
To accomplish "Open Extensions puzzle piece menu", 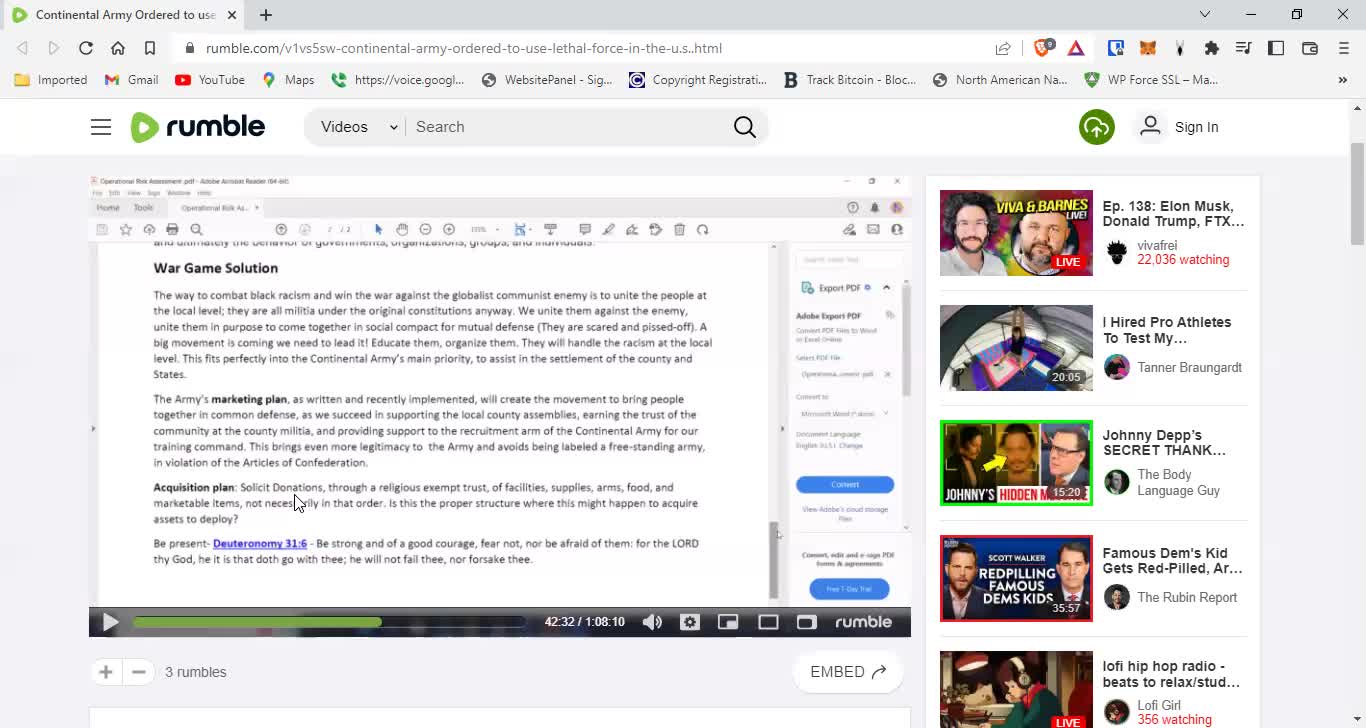I will pos(1212,48).
